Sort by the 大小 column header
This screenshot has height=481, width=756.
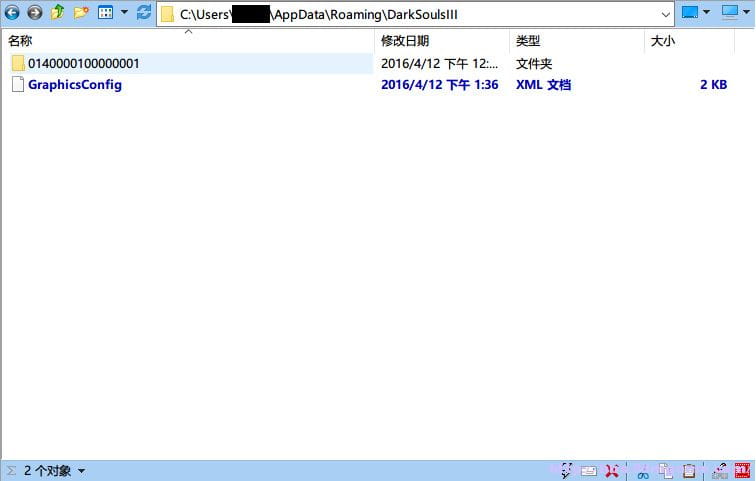point(663,41)
